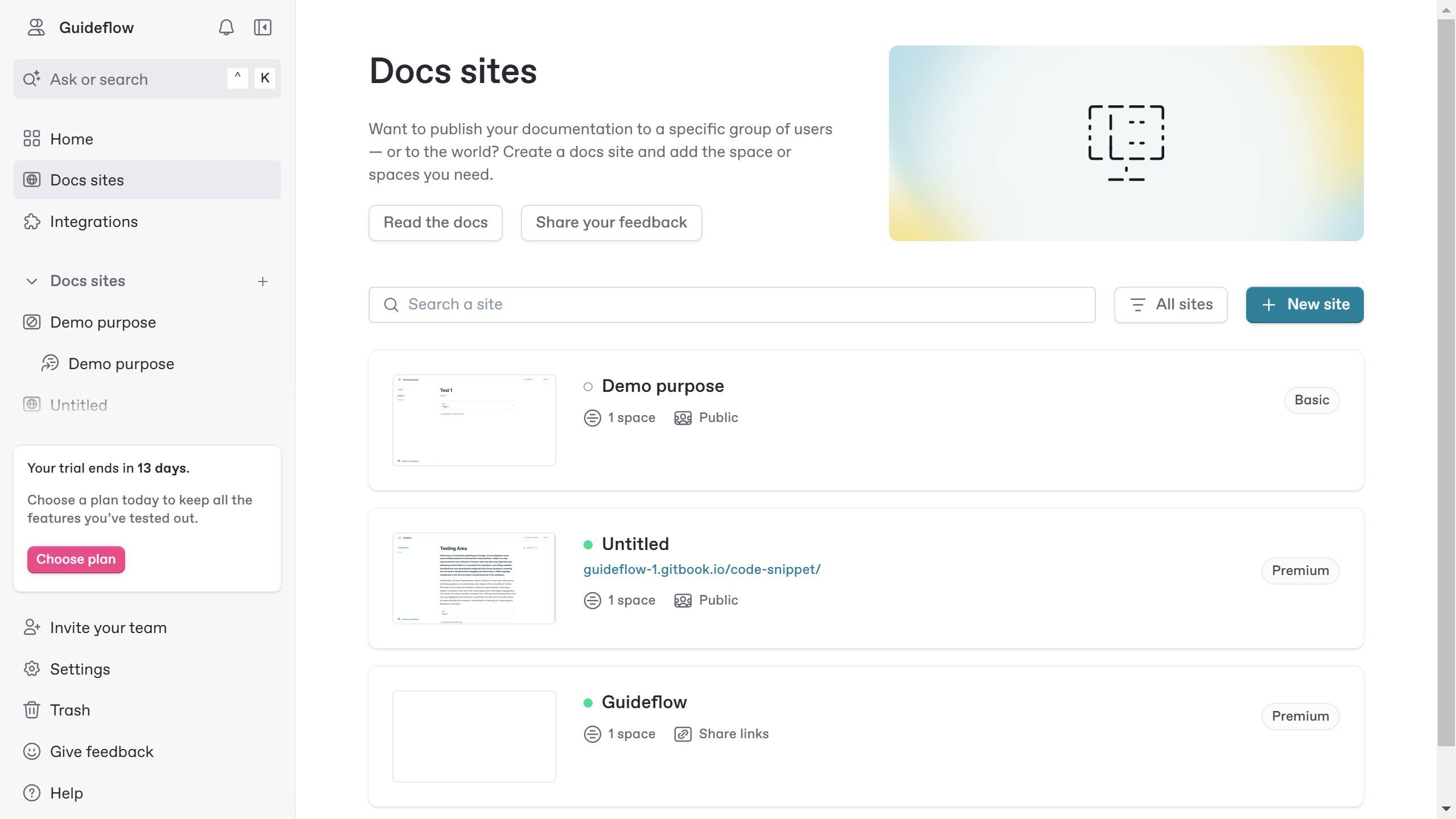Click the page scrollbar up arrow
The width and height of the screenshot is (1456, 819).
[1446, 10]
